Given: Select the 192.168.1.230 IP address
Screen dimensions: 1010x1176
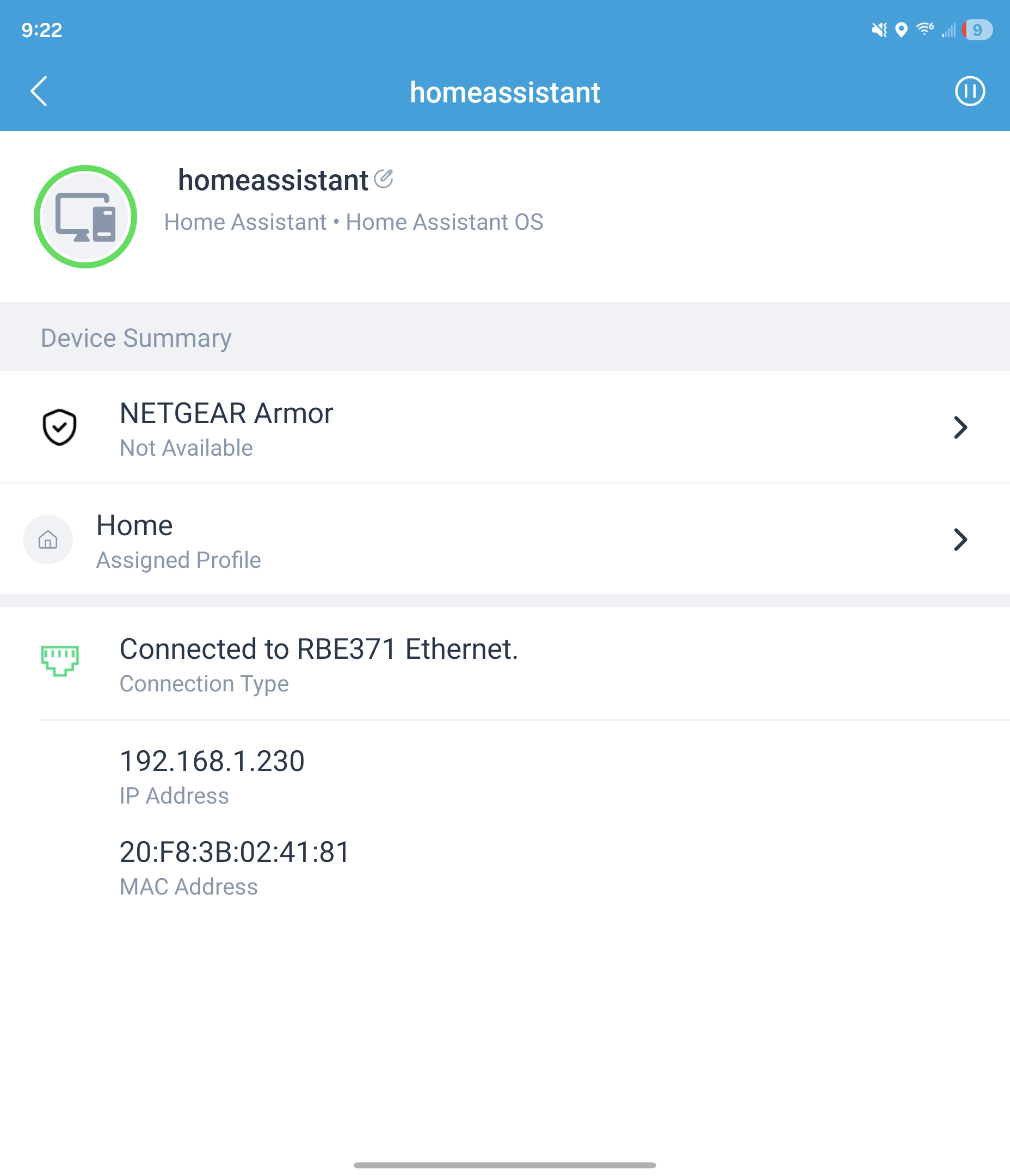Looking at the screenshot, I should tap(212, 761).
